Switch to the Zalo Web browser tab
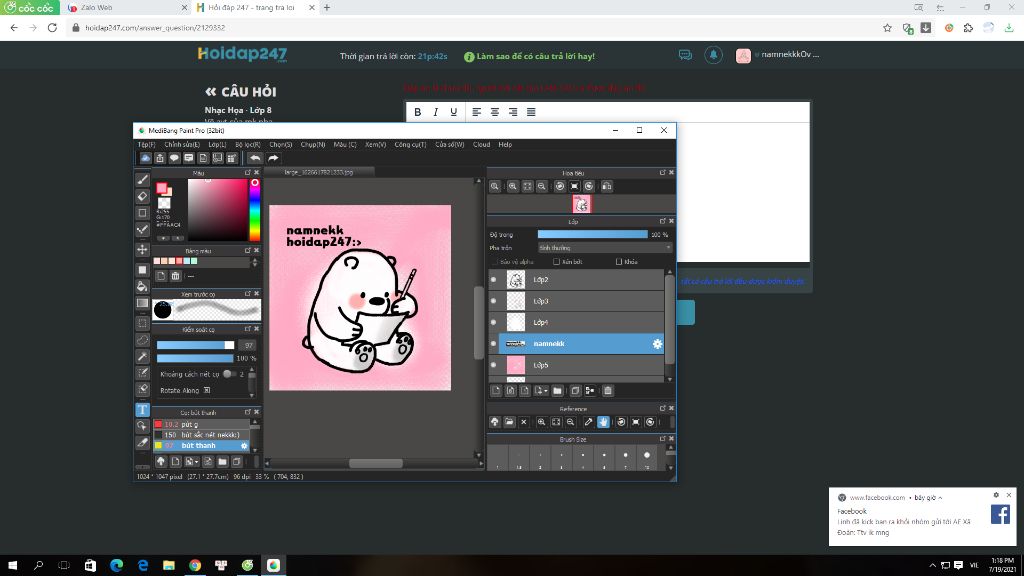Screen dimensions: 1024x576 (x=125, y=8)
